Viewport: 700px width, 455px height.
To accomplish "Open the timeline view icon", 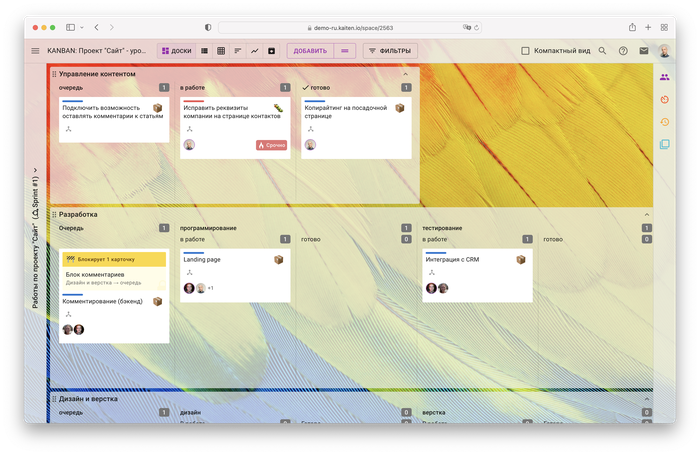I will (237, 50).
